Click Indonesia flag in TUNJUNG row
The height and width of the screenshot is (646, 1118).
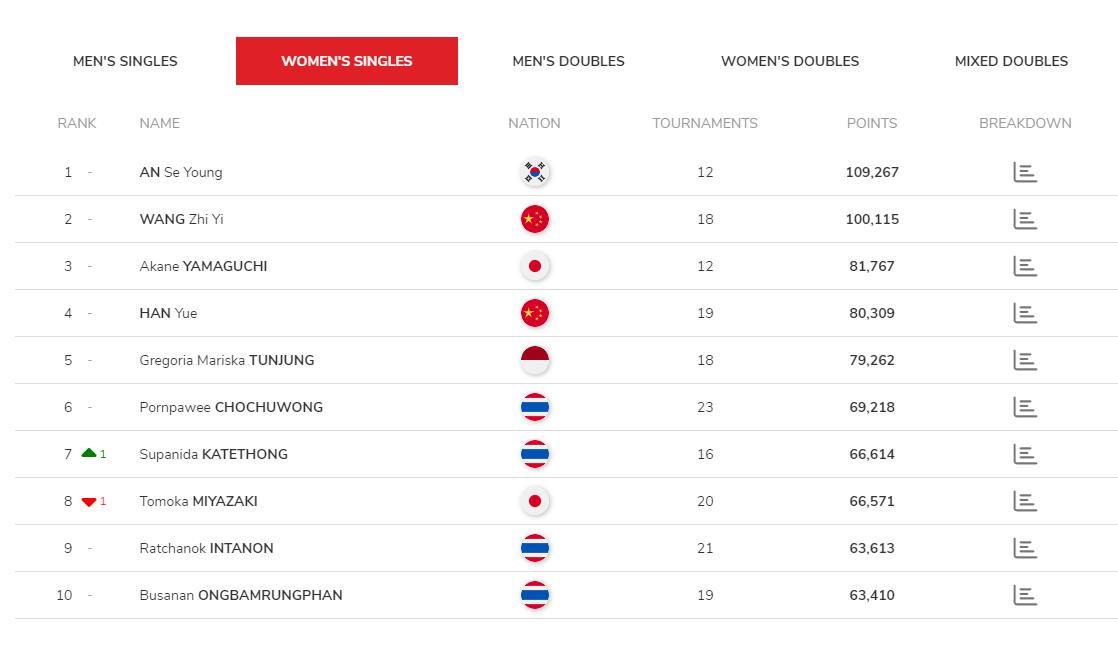point(535,360)
